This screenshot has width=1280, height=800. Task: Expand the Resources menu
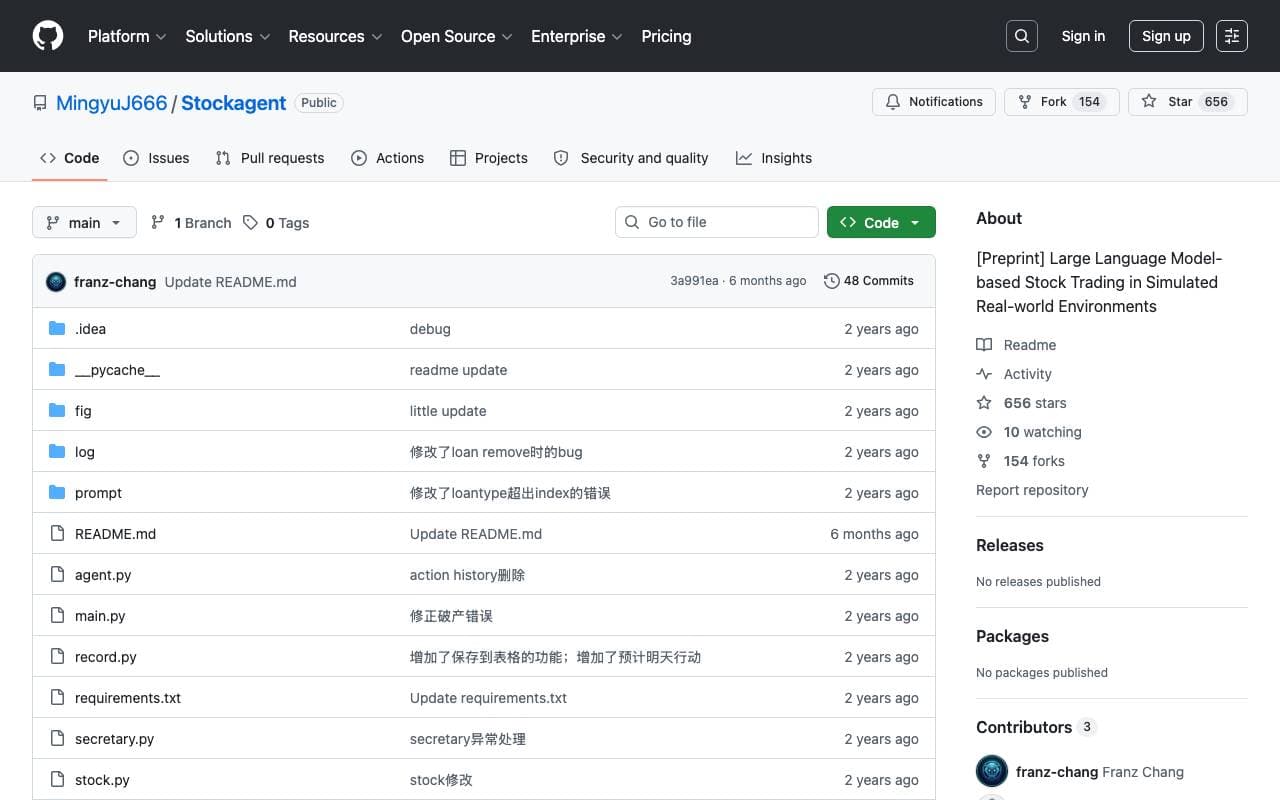[335, 36]
